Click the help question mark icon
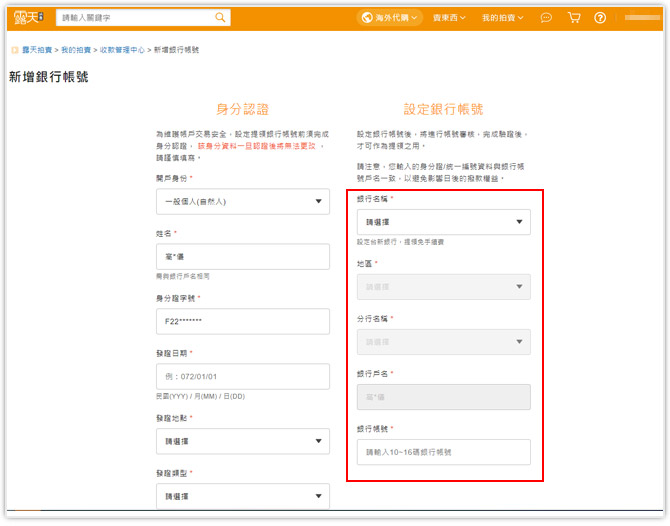Screen dimensions: 670x526 tap(600, 17)
